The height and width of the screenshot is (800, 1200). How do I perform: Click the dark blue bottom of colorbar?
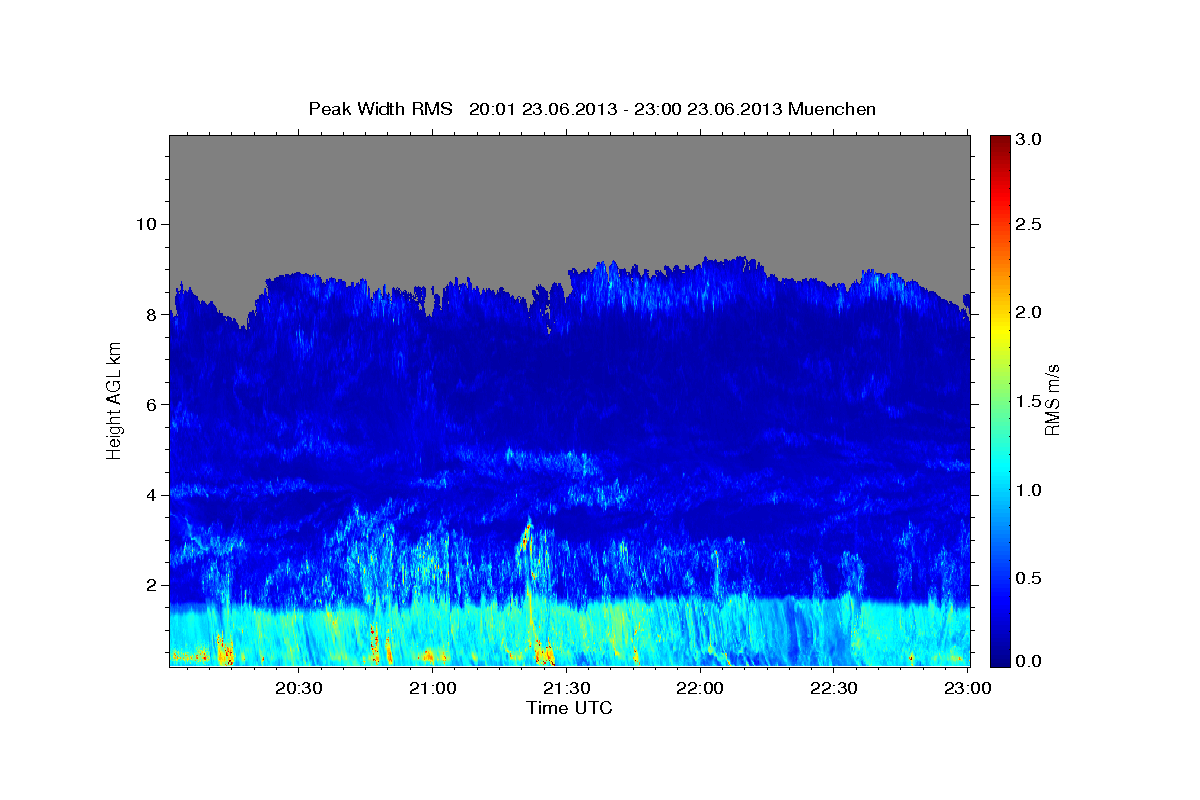(999, 660)
